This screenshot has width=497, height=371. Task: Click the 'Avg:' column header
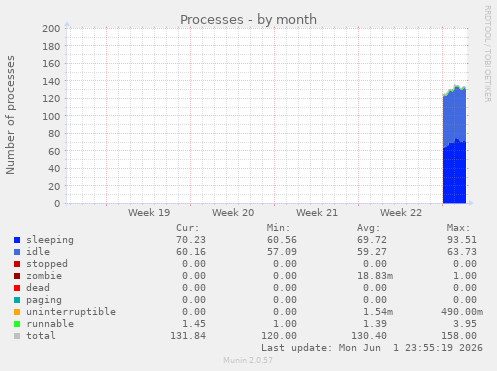(x=369, y=228)
